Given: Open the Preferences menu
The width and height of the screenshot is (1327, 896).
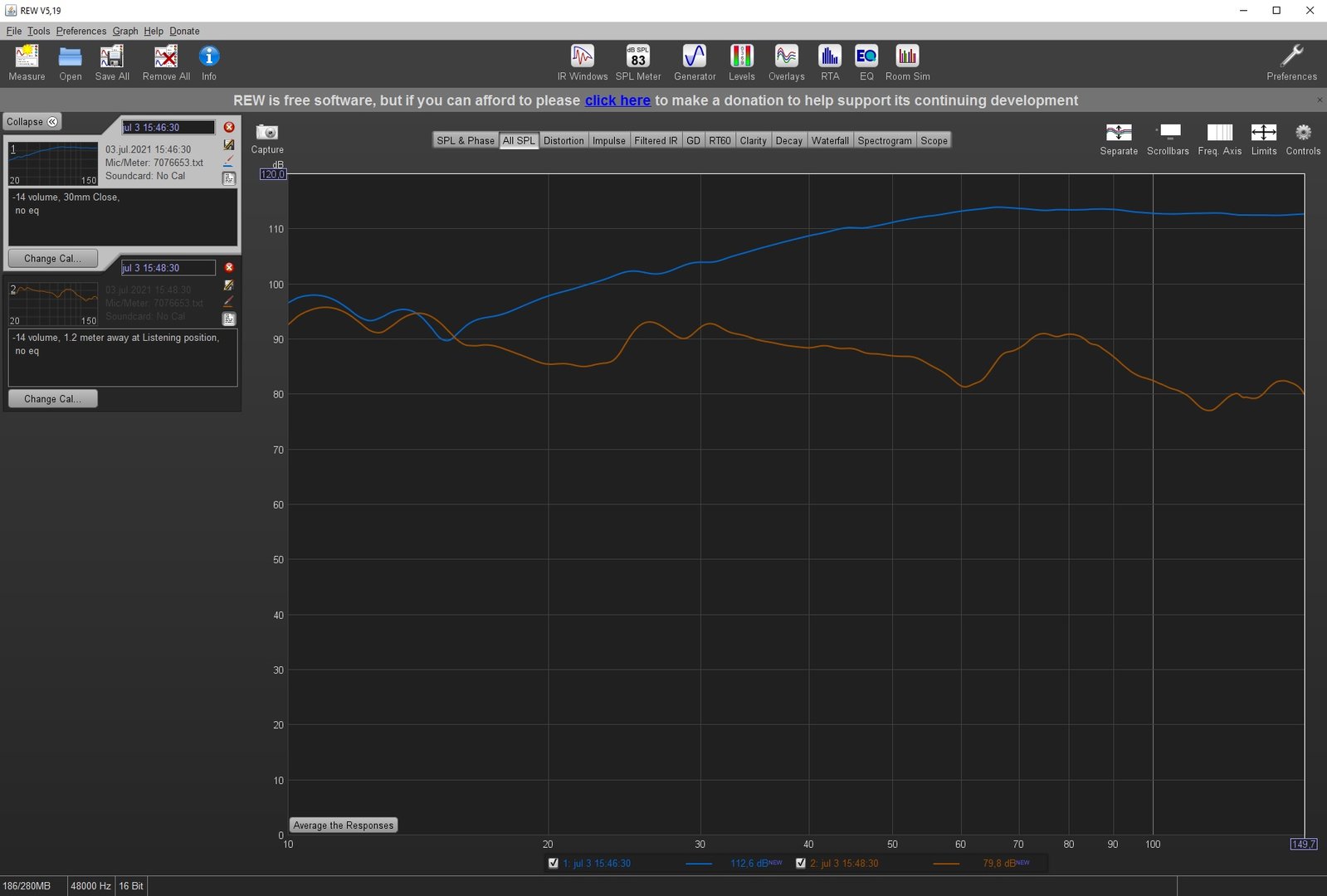Looking at the screenshot, I should (80, 32).
